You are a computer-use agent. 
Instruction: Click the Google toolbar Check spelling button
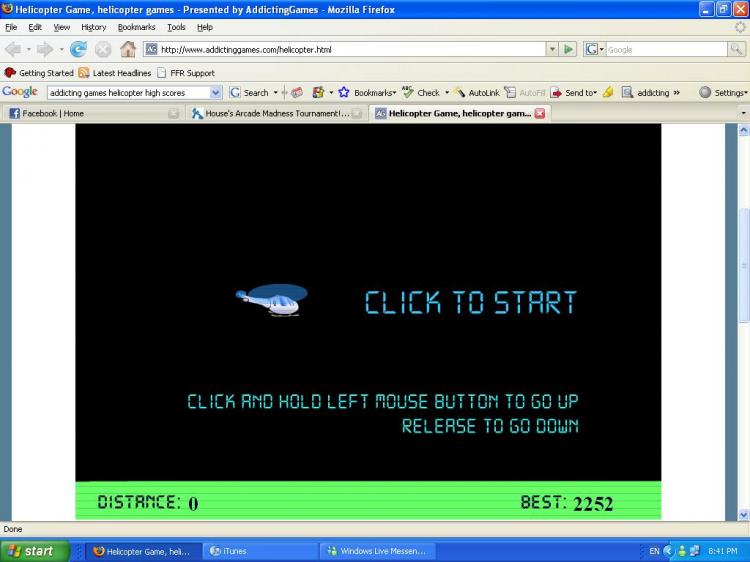pyautogui.click(x=422, y=92)
